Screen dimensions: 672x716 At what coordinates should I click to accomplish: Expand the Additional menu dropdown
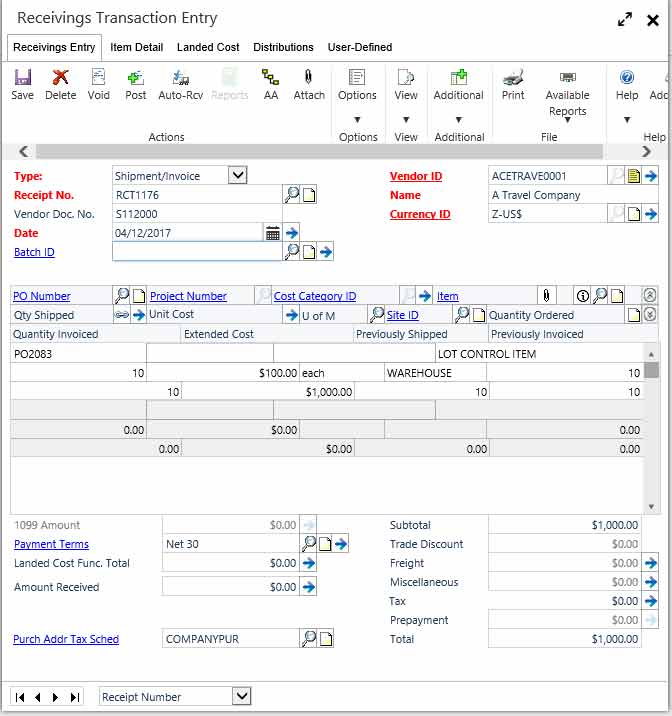click(458, 120)
